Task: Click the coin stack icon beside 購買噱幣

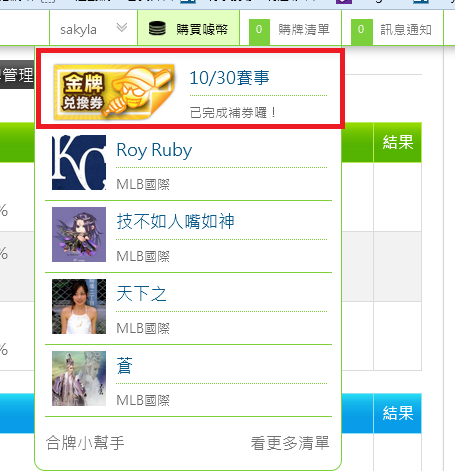Action: tap(157, 29)
